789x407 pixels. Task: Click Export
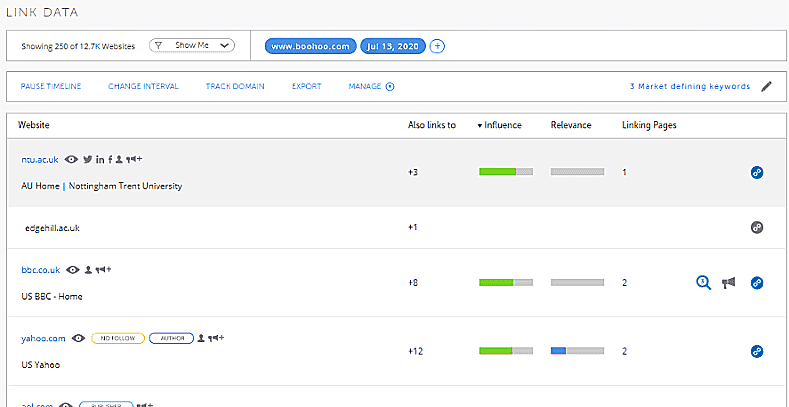[x=306, y=87]
